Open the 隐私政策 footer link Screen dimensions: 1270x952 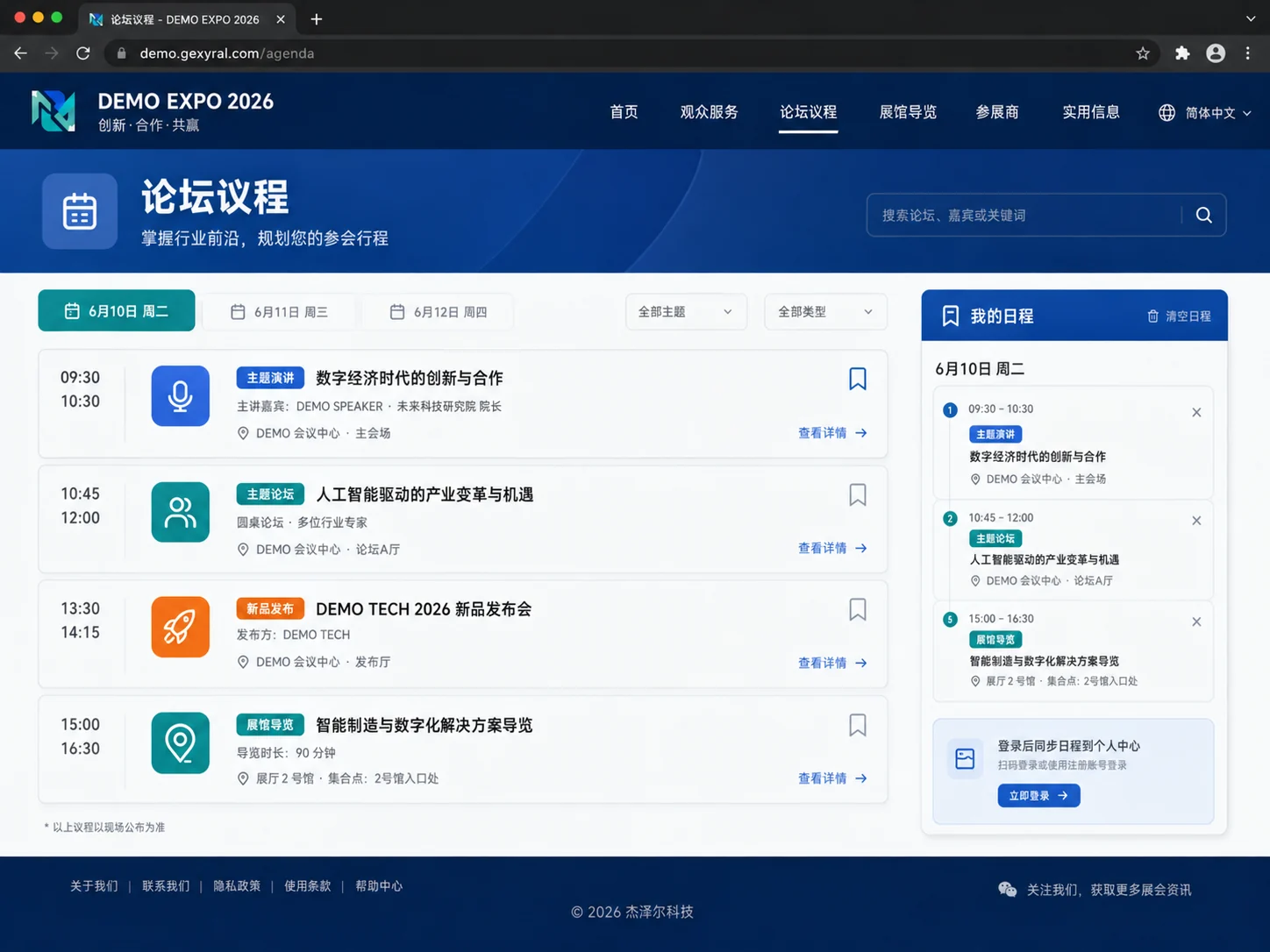[237, 886]
